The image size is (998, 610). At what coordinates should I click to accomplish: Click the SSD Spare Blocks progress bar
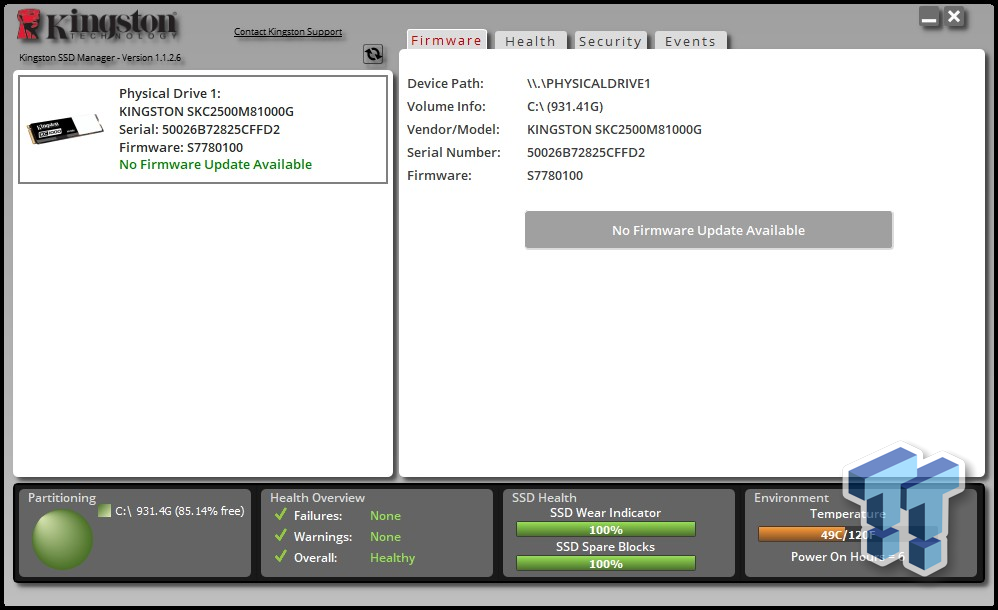tap(606, 564)
